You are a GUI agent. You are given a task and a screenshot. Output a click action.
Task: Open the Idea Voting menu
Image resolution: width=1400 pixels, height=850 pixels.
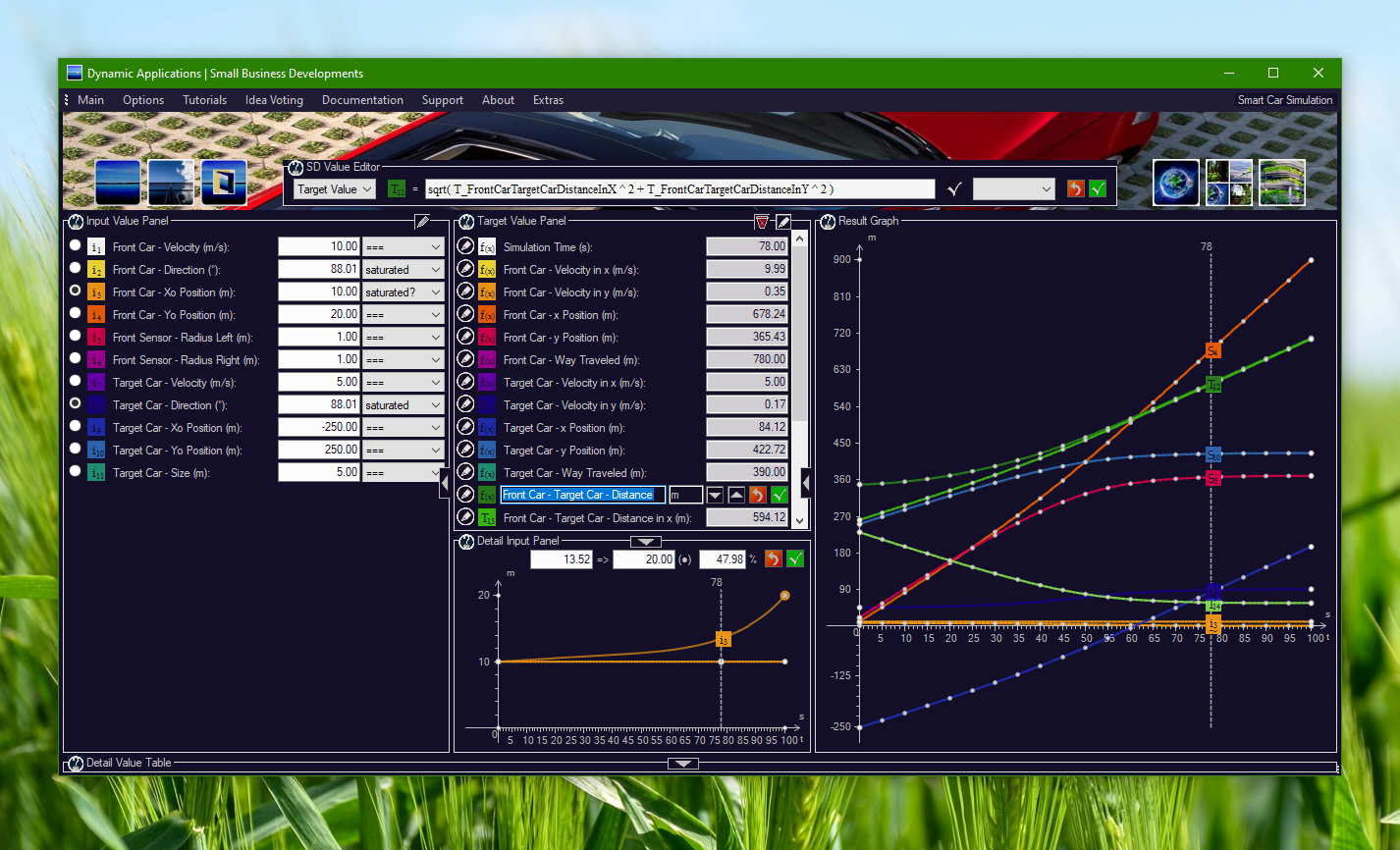click(x=274, y=99)
